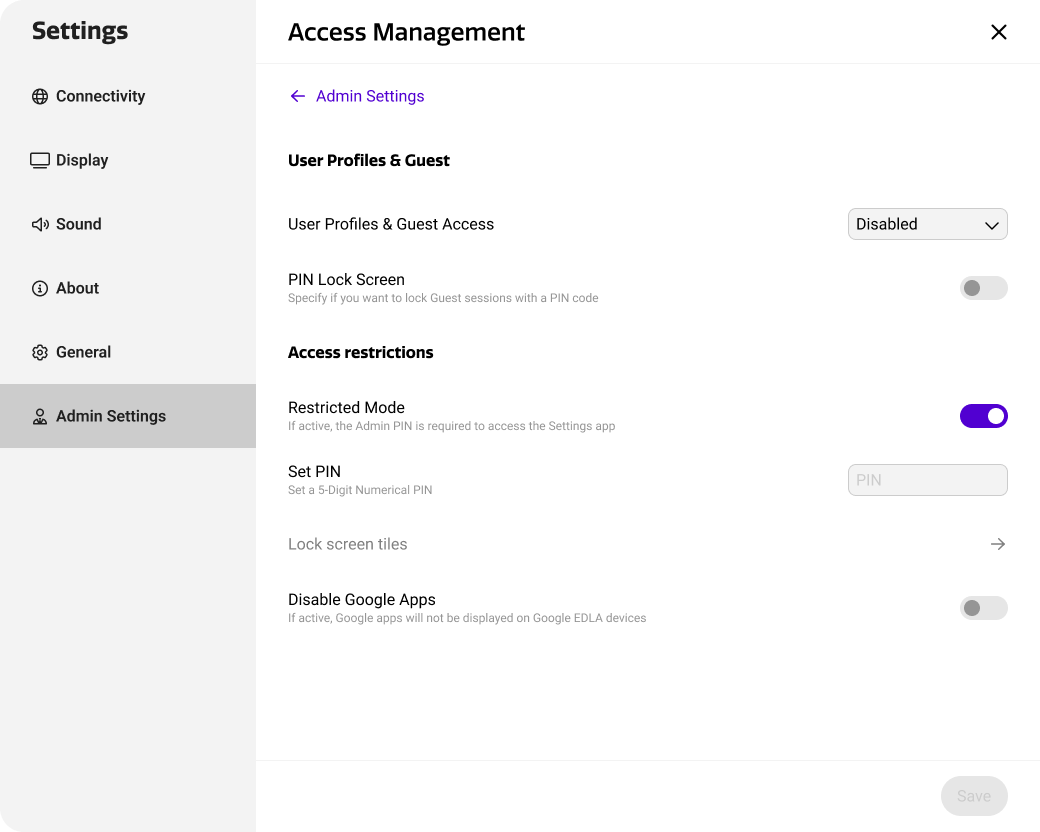This screenshot has width=1040, height=832.
Task: Click the Lock screen tiles arrow icon
Action: 997,544
